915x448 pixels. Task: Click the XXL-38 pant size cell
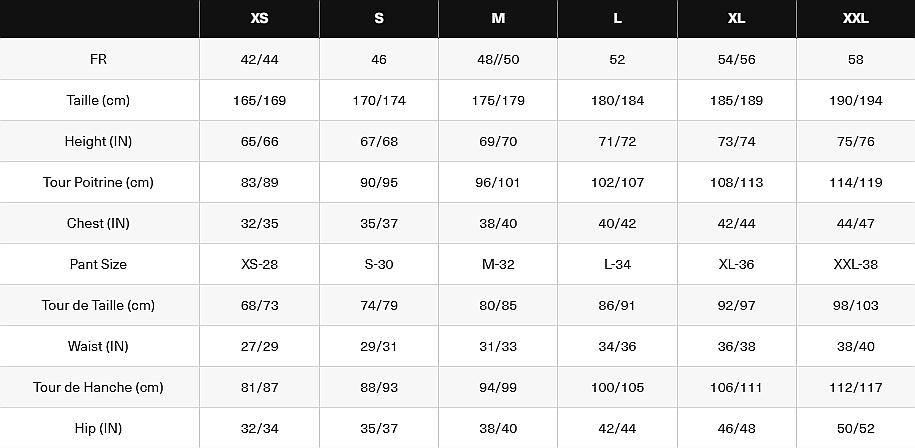tap(855, 265)
